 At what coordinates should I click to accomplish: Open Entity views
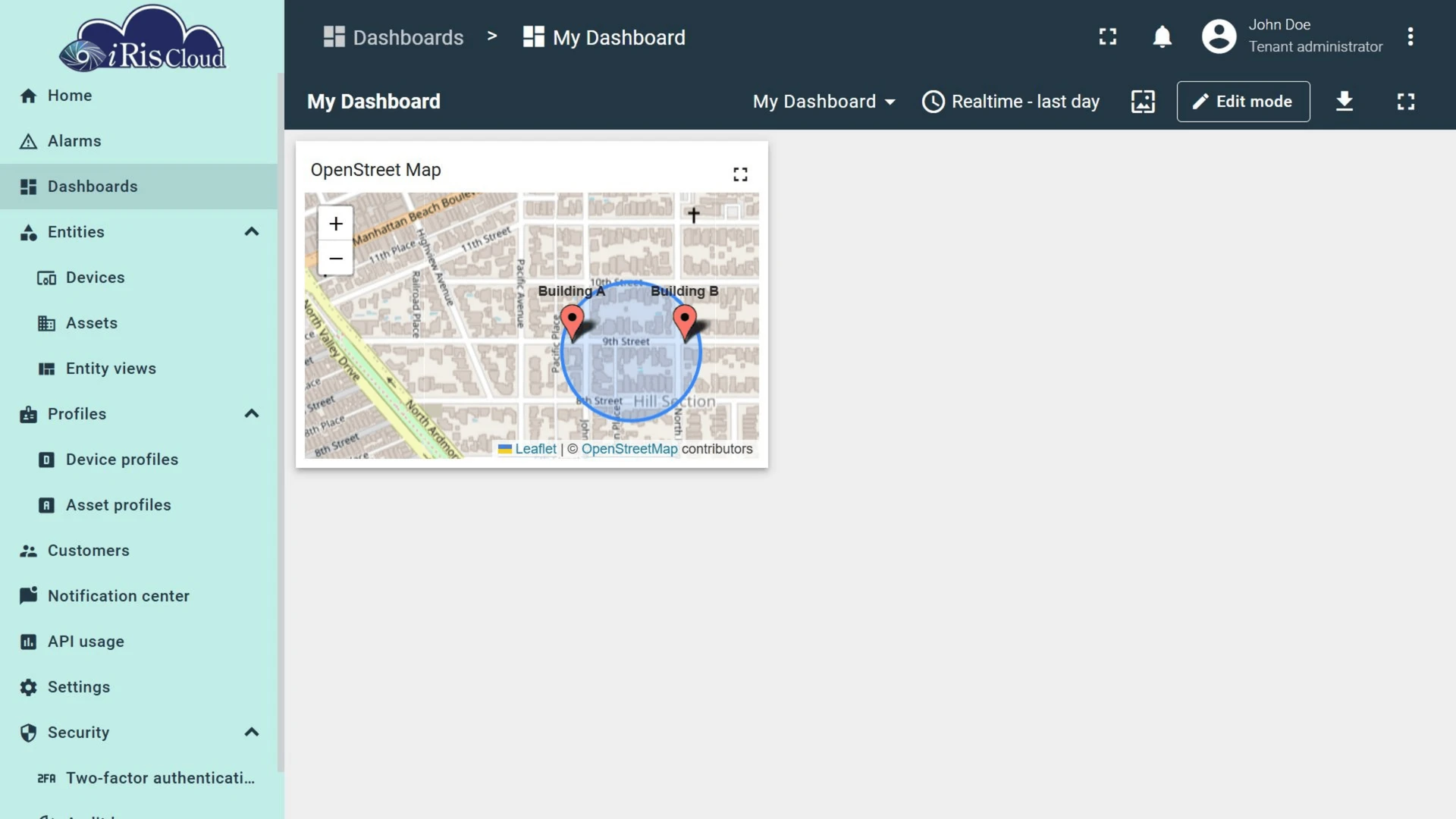pyautogui.click(x=139, y=369)
